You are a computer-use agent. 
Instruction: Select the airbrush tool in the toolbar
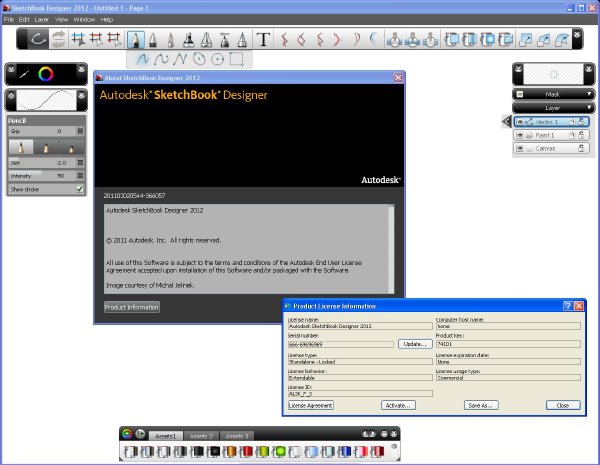point(225,39)
